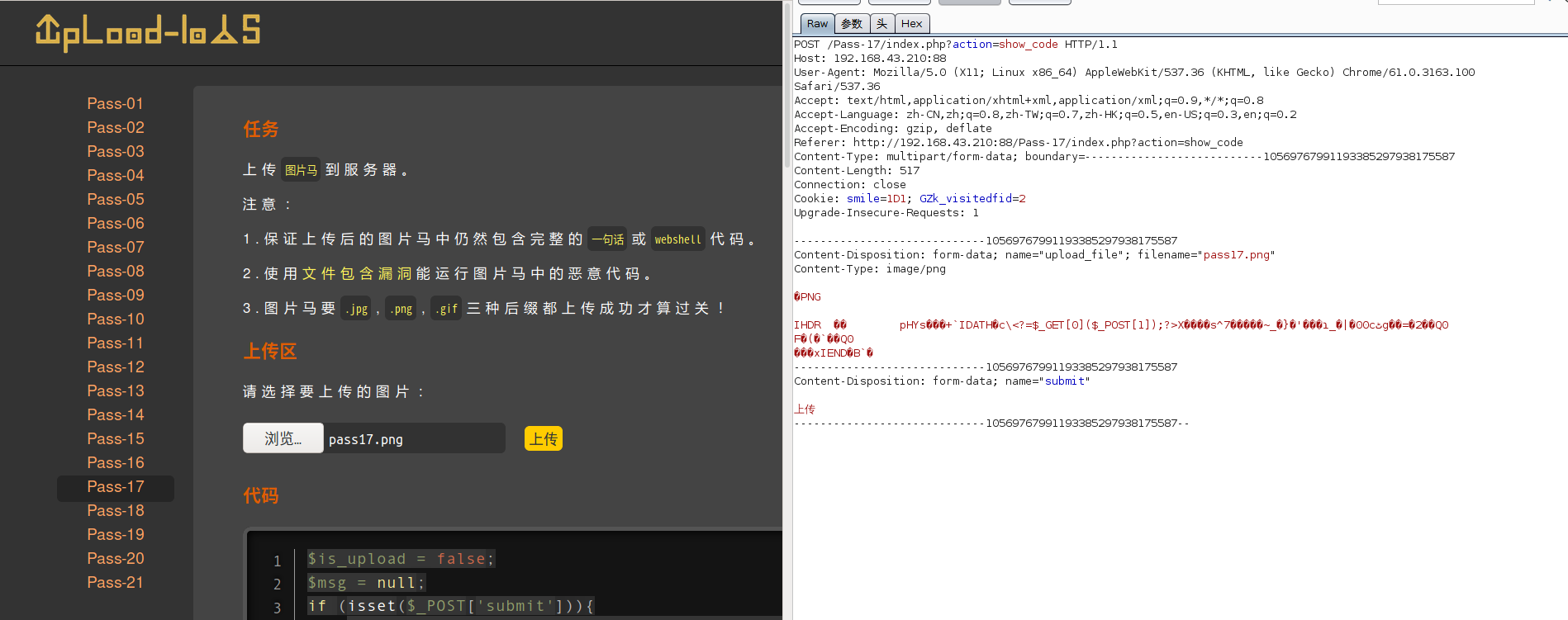Click the Upload-labs logo
The height and width of the screenshot is (620, 1568).
[148, 32]
